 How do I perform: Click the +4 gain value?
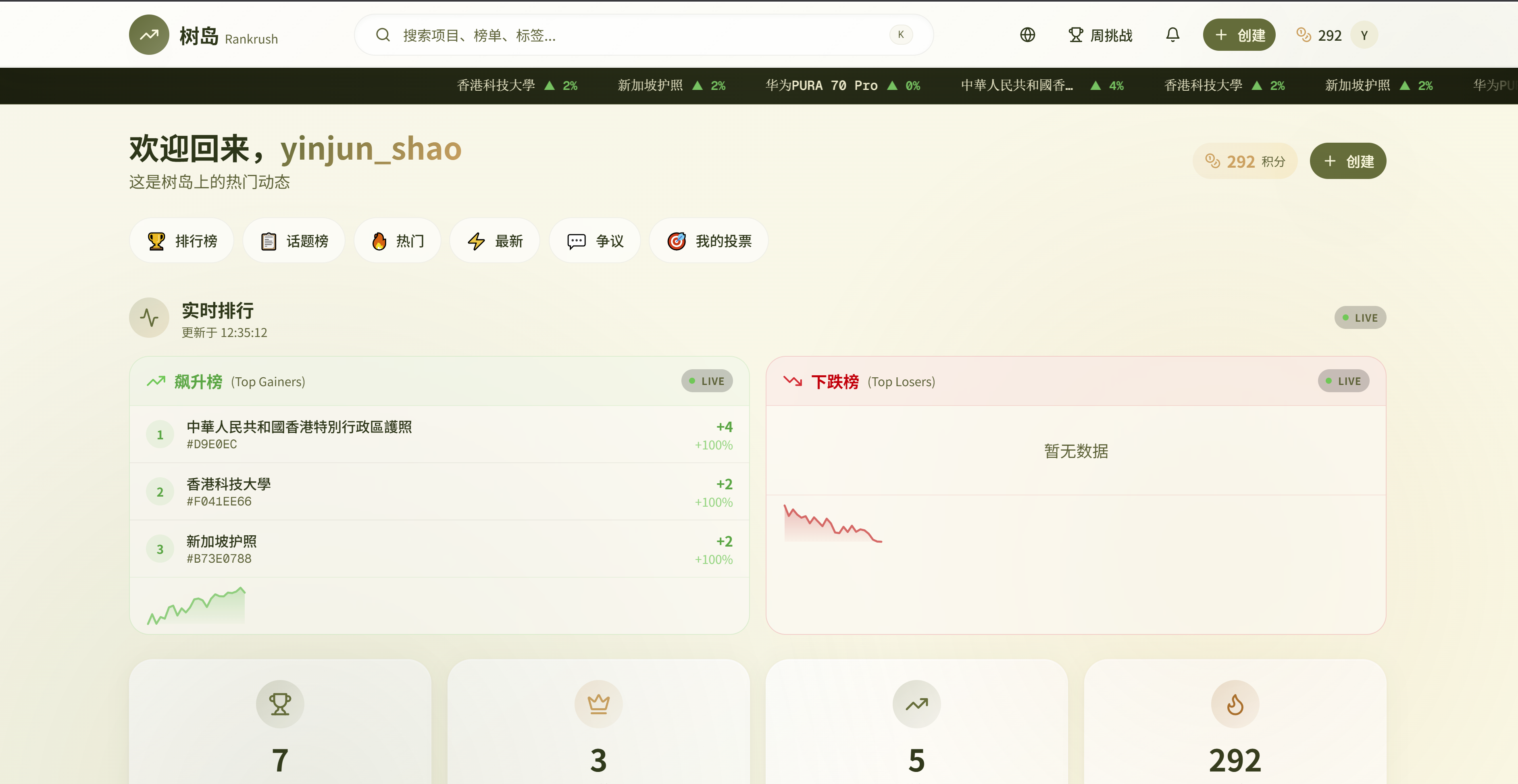pos(724,426)
